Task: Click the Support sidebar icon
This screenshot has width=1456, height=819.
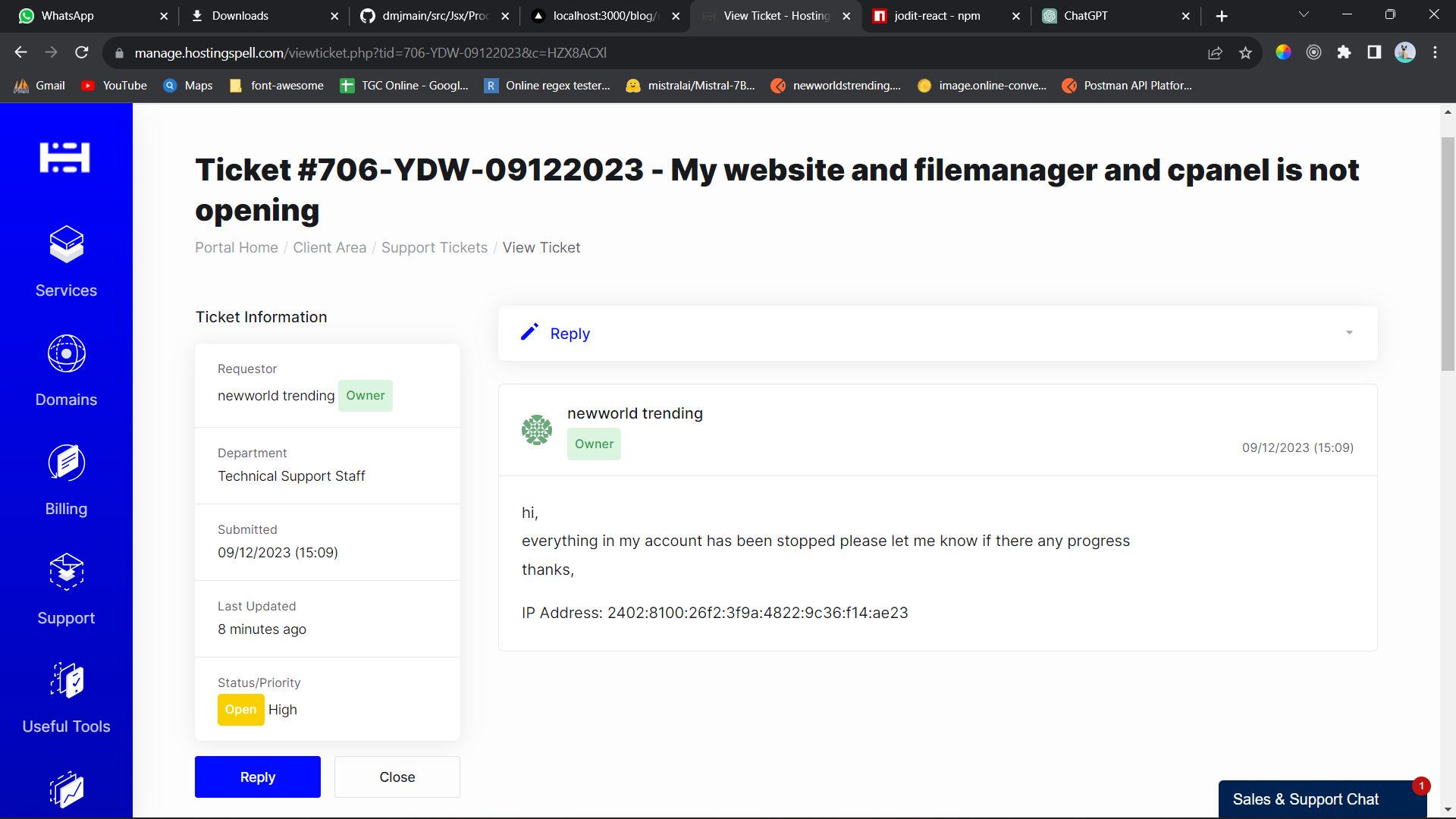Action: coord(66,572)
